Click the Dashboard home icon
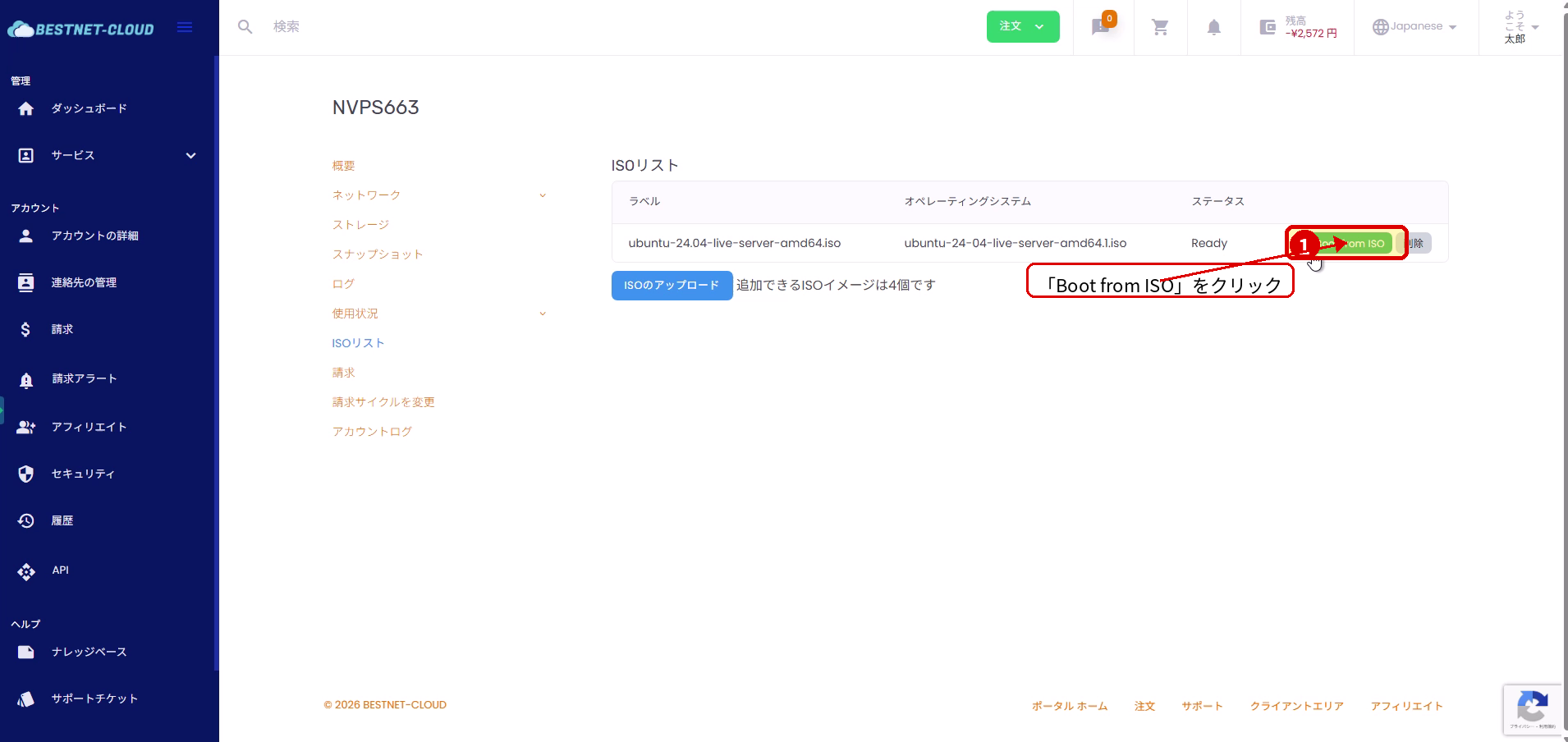 pos(26,108)
